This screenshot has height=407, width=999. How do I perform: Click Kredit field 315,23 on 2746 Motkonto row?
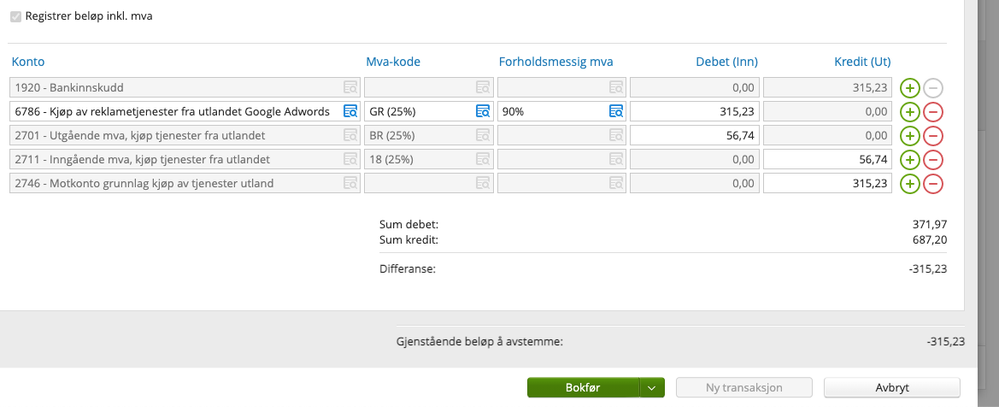tap(828, 183)
